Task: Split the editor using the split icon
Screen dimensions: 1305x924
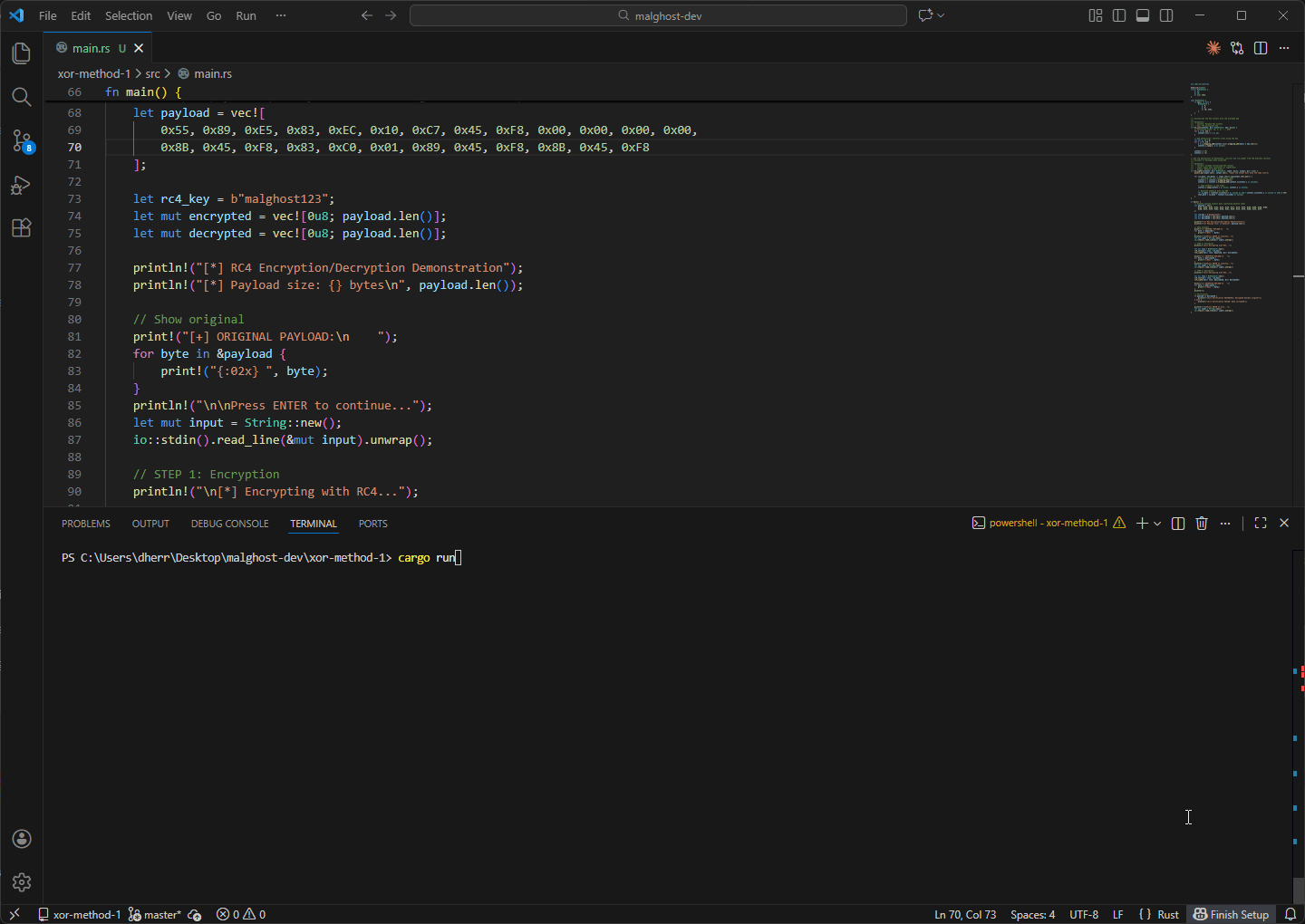Action: point(1260,48)
